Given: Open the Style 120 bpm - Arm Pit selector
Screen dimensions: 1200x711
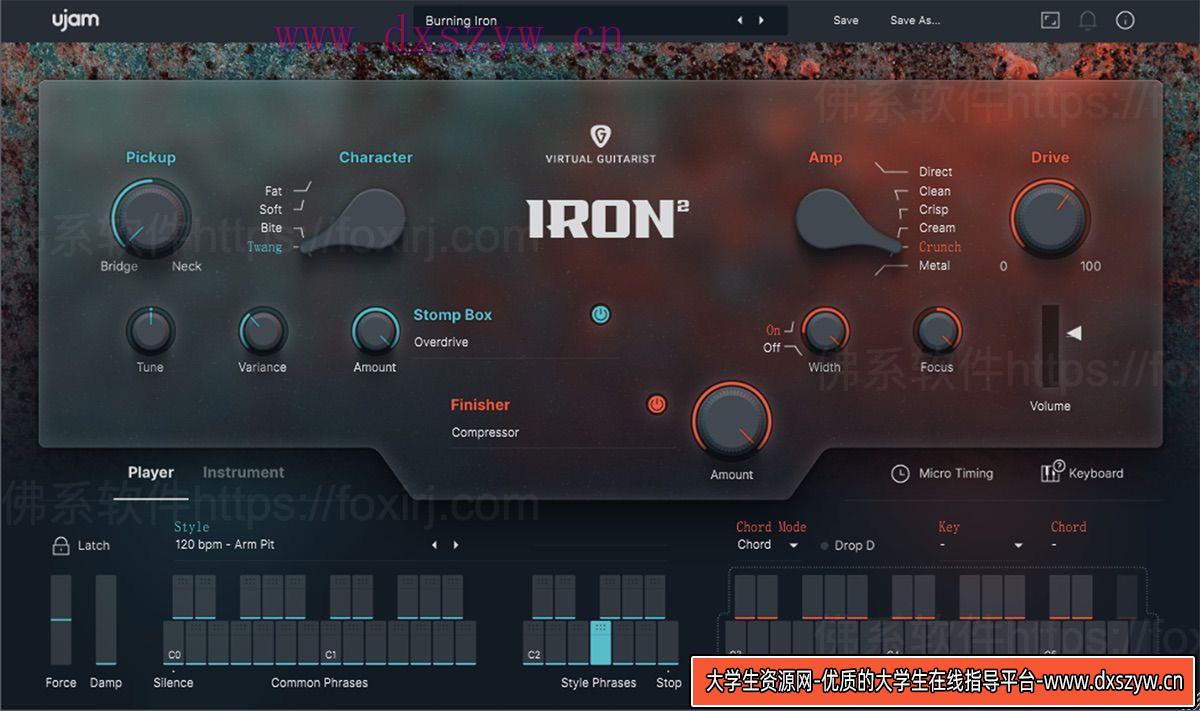Looking at the screenshot, I should click(300, 545).
